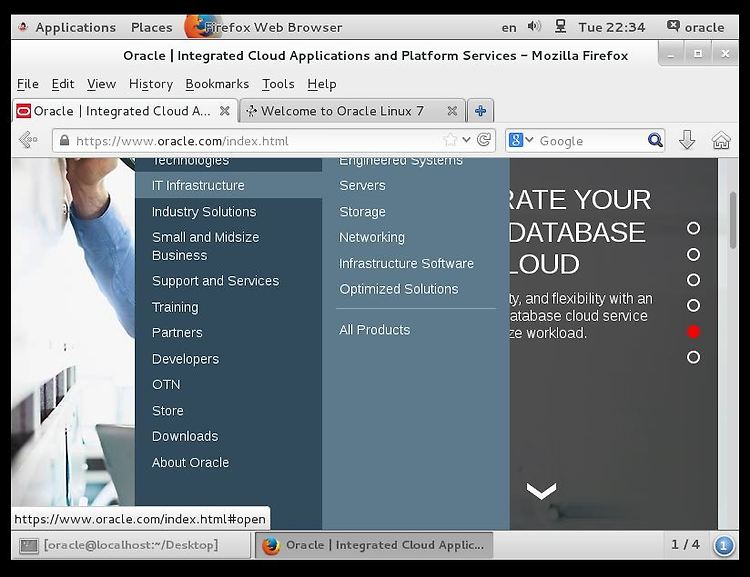Open the File menu
Screen dimensions: 750x577
(x=28, y=84)
